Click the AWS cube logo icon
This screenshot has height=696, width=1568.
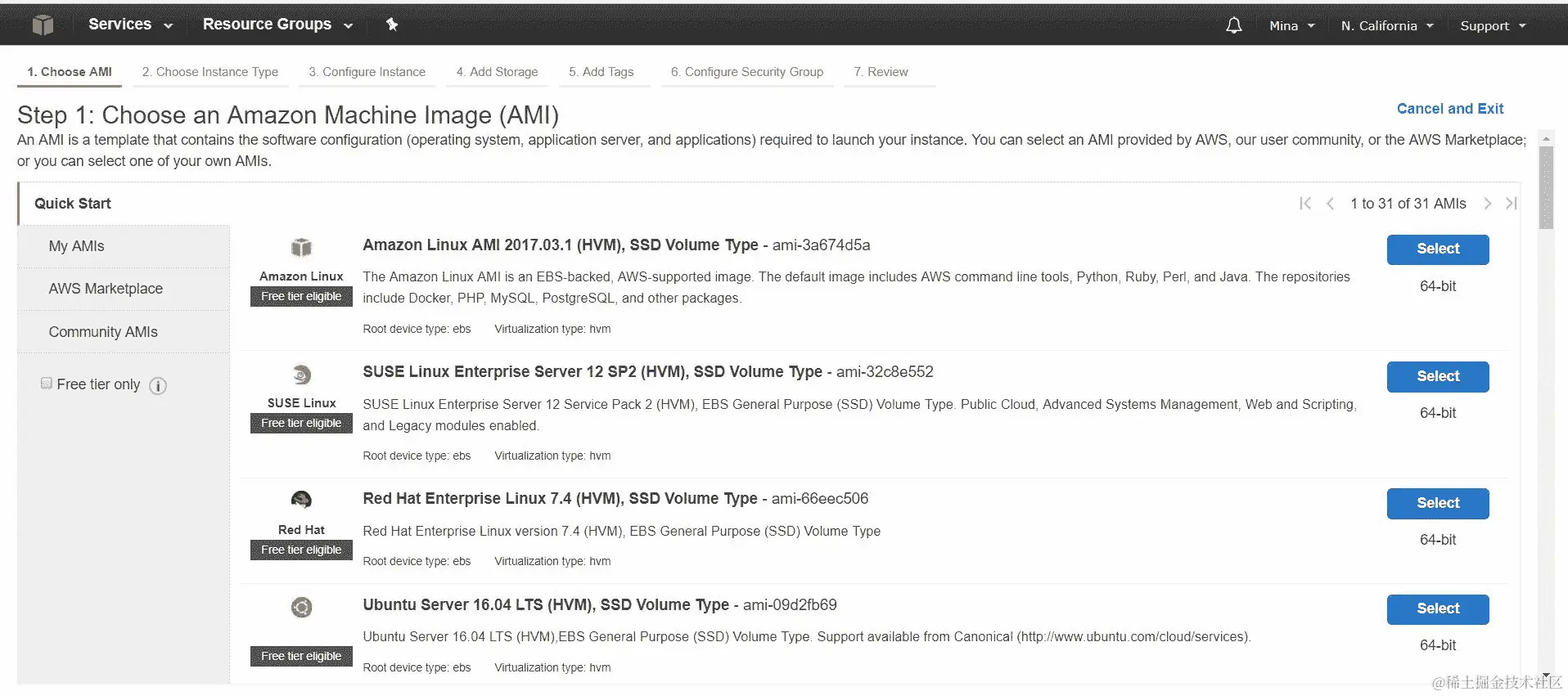tap(43, 25)
